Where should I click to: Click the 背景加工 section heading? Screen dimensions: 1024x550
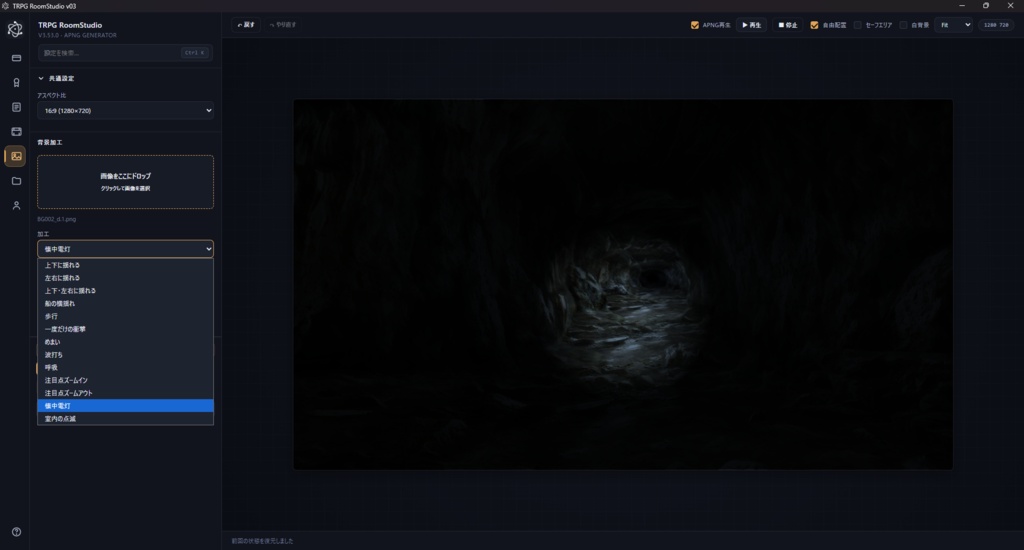[x=50, y=142]
